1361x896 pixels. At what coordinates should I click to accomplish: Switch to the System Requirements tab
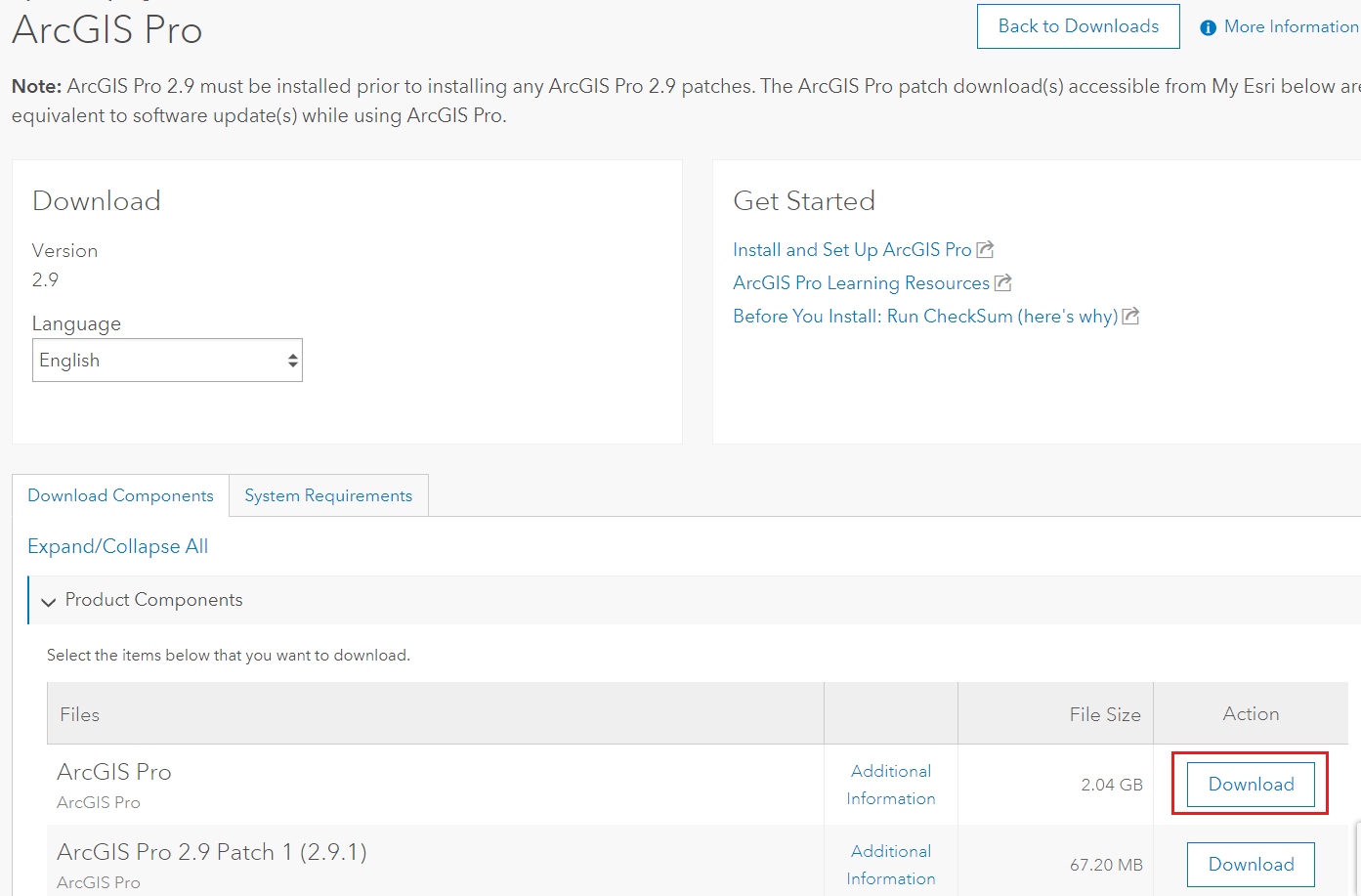click(x=328, y=495)
